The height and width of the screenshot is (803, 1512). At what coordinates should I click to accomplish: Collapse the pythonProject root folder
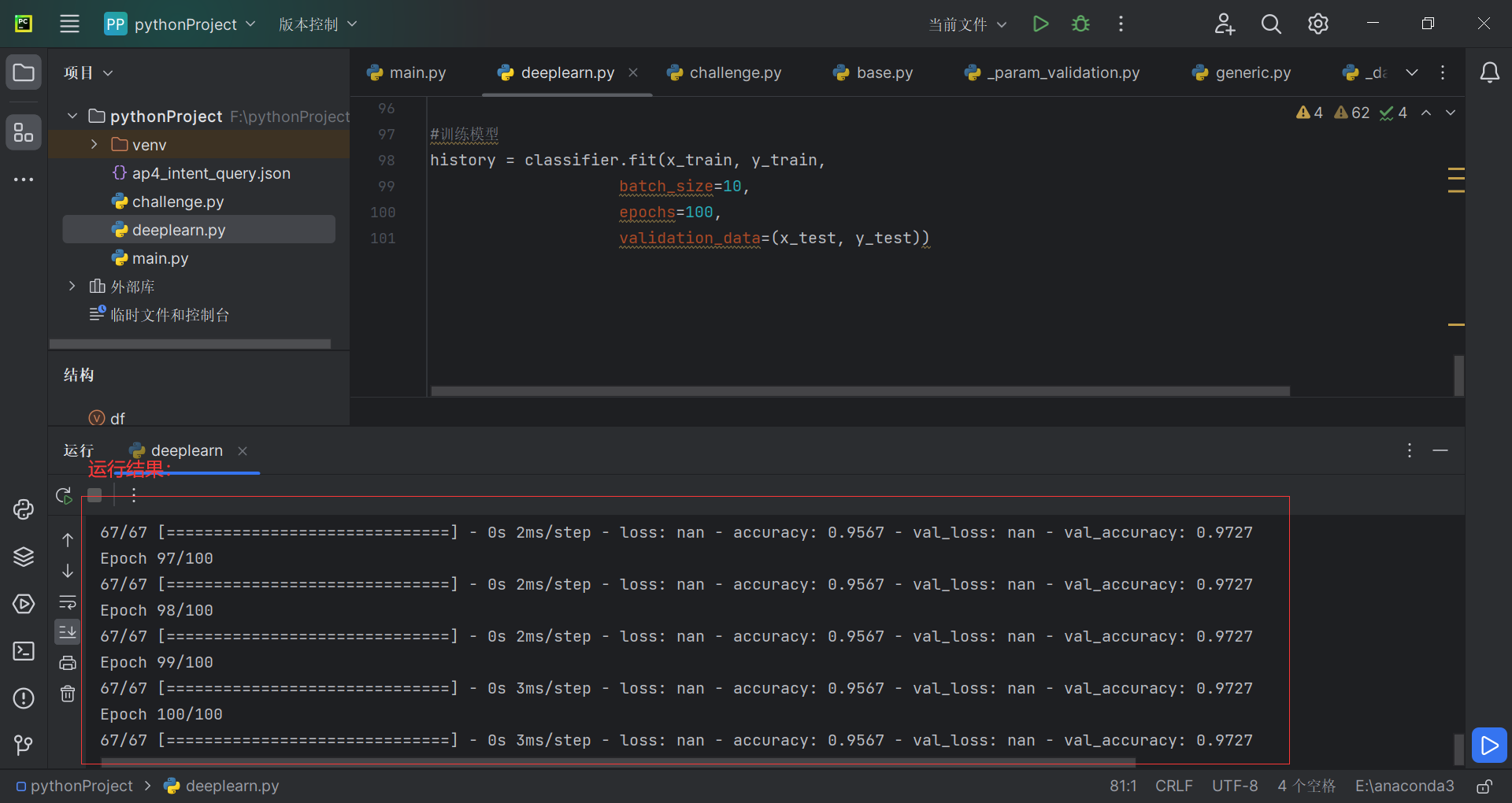pos(72,117)
